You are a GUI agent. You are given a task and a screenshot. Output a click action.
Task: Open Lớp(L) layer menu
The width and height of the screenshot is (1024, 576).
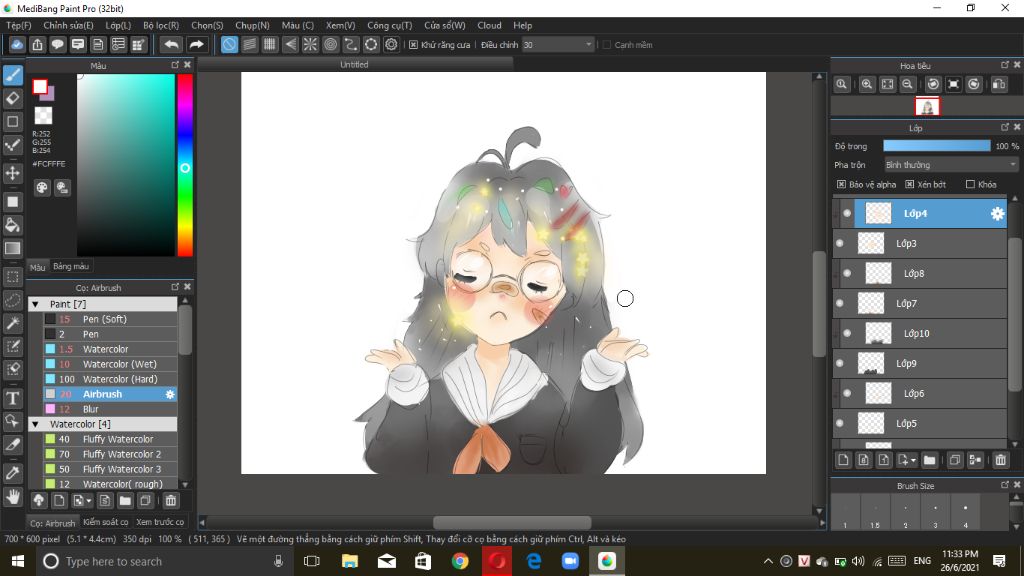[x=118, y=25]
